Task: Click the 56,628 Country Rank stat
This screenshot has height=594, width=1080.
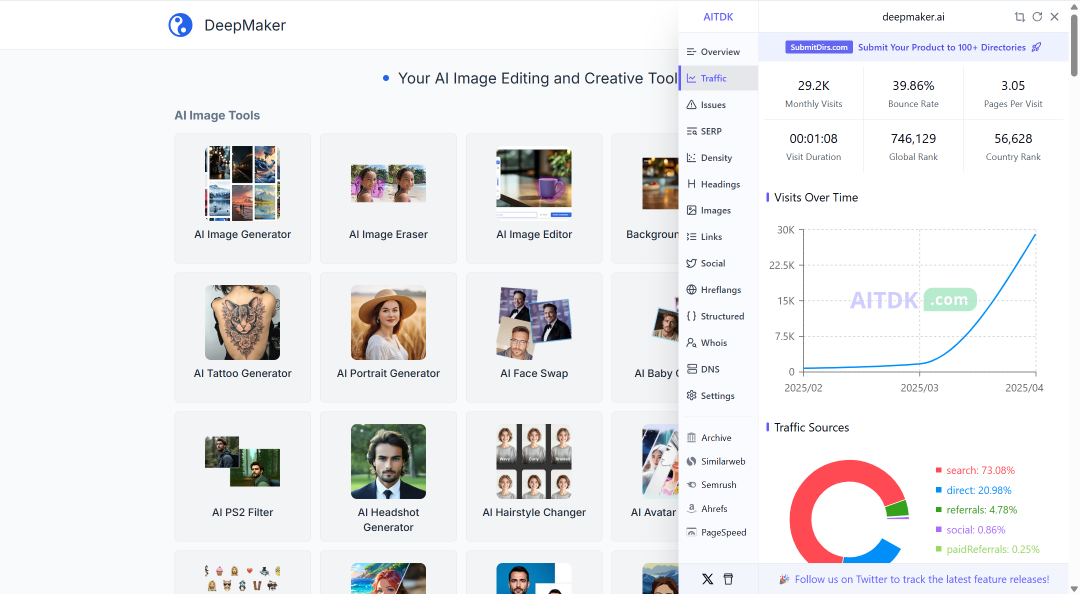Action: tap(1013, 147)
